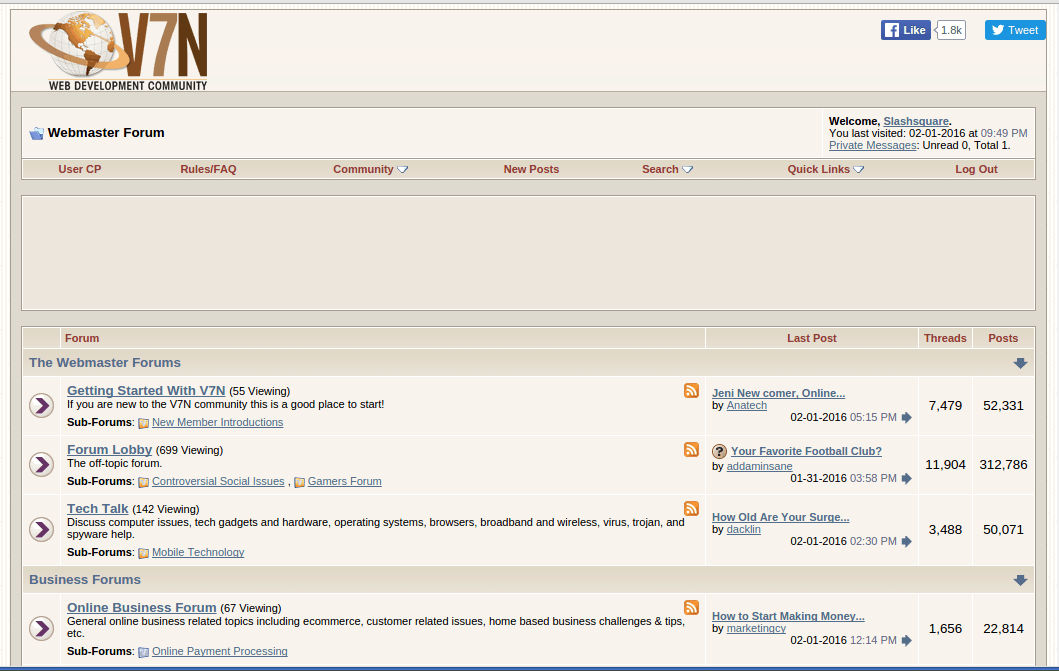Collapse The Webmaster Forums category
Viewport: 1059px width, 671px height.
pos(1020,363)
